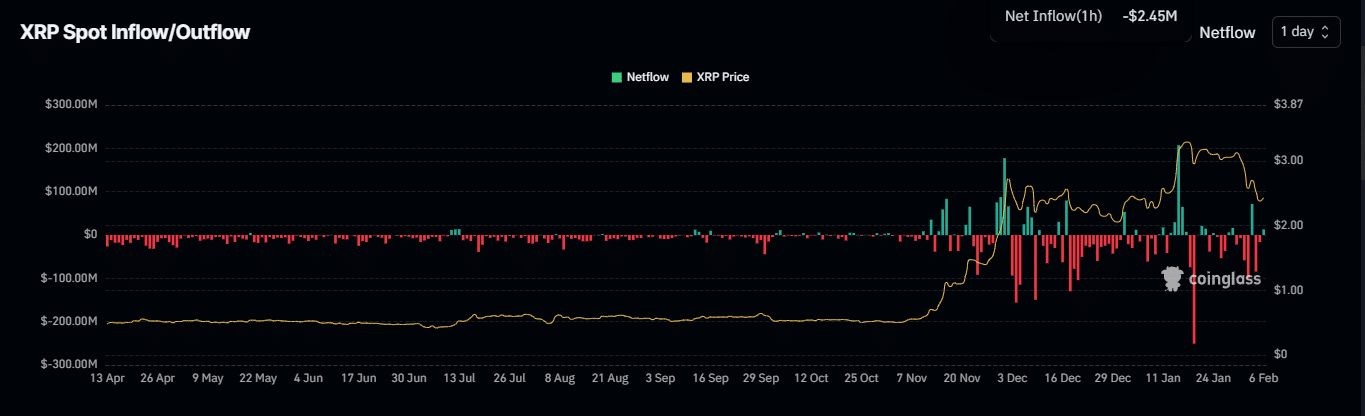Click the -$2.45M net inflow value
Image resolution: width=1365 pixels, height=416 pixels.
pyautogui.click(x=1148, y=16)
